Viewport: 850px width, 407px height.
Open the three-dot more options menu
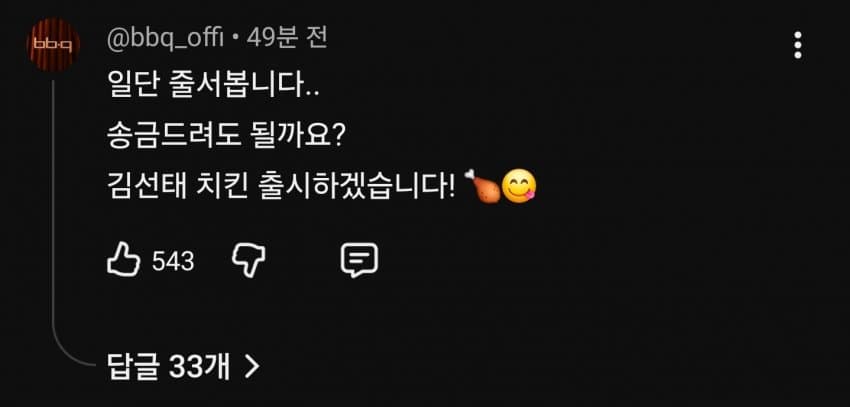pyautogui.click(x=797, y=45)
